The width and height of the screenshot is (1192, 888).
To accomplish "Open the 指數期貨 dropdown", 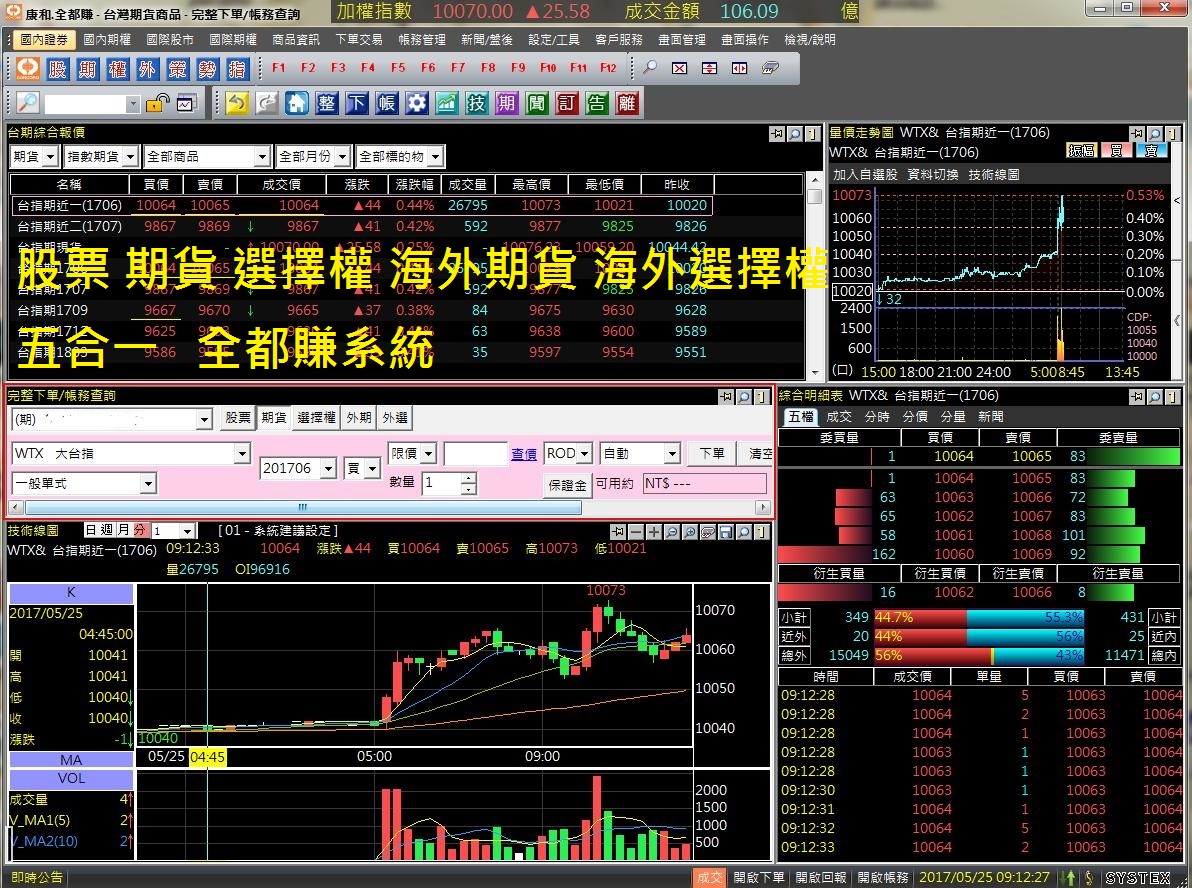I will point(130,157).
